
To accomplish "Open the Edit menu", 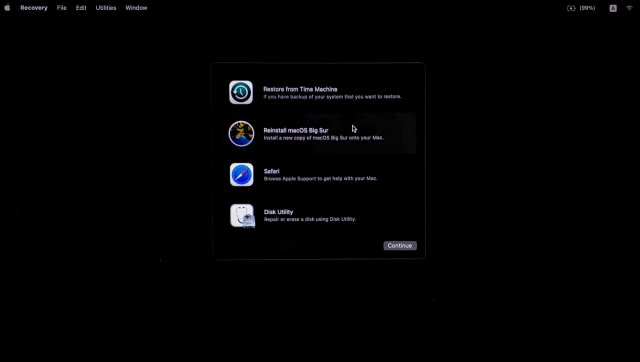I will [81, 8].
